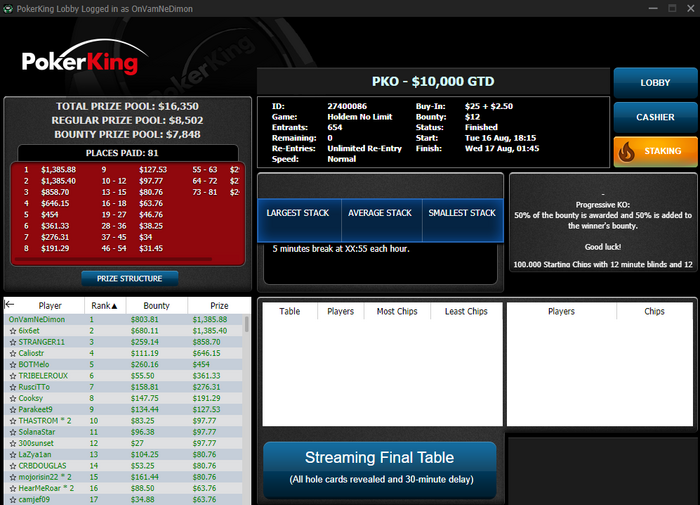Sort player list by Player column

[x=50, y=305]
